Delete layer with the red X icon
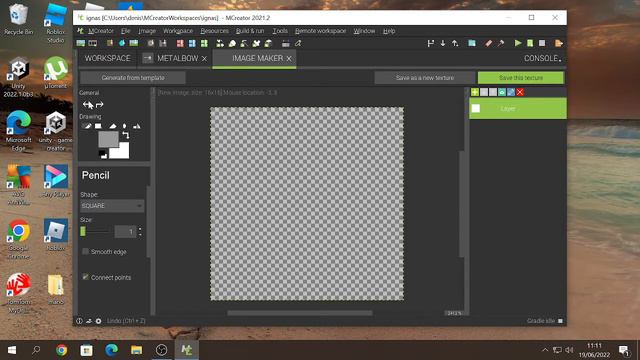640x360 pixels. click(520, 92)
